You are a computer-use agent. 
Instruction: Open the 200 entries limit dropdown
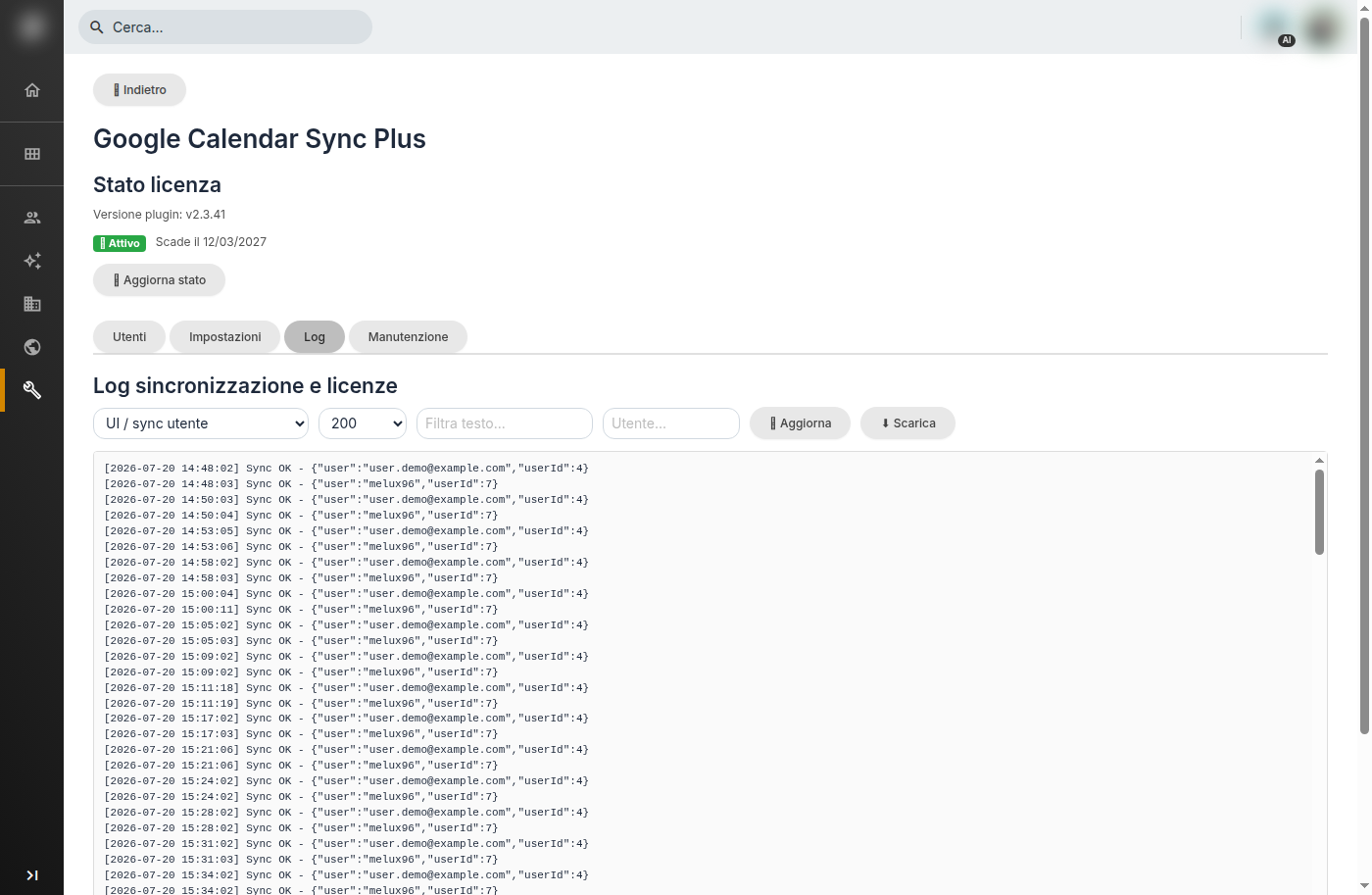[x=363, y=423]
